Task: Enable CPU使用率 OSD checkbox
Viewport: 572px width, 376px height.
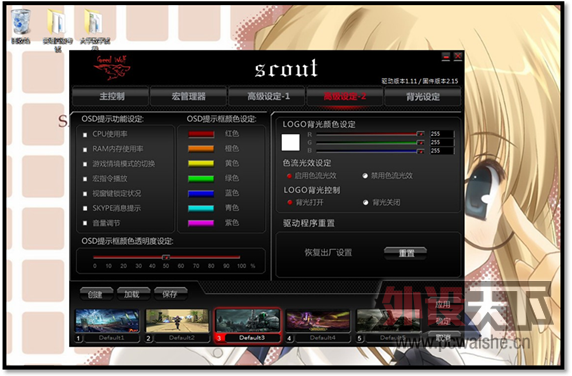Action: click(x=85, y=135)
